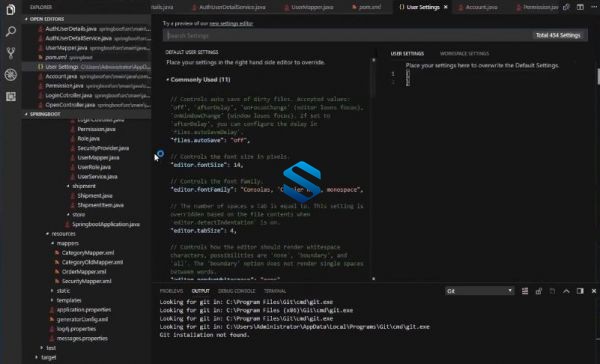600x364 pixels.
Task: Collapse the shipment folder
Action: (83, 186)
